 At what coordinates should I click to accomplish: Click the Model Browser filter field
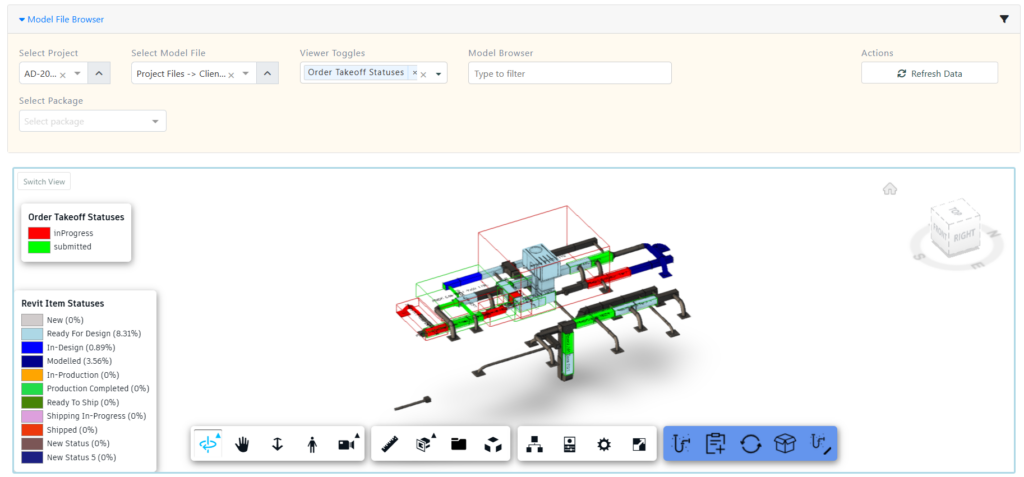point(569,73)
